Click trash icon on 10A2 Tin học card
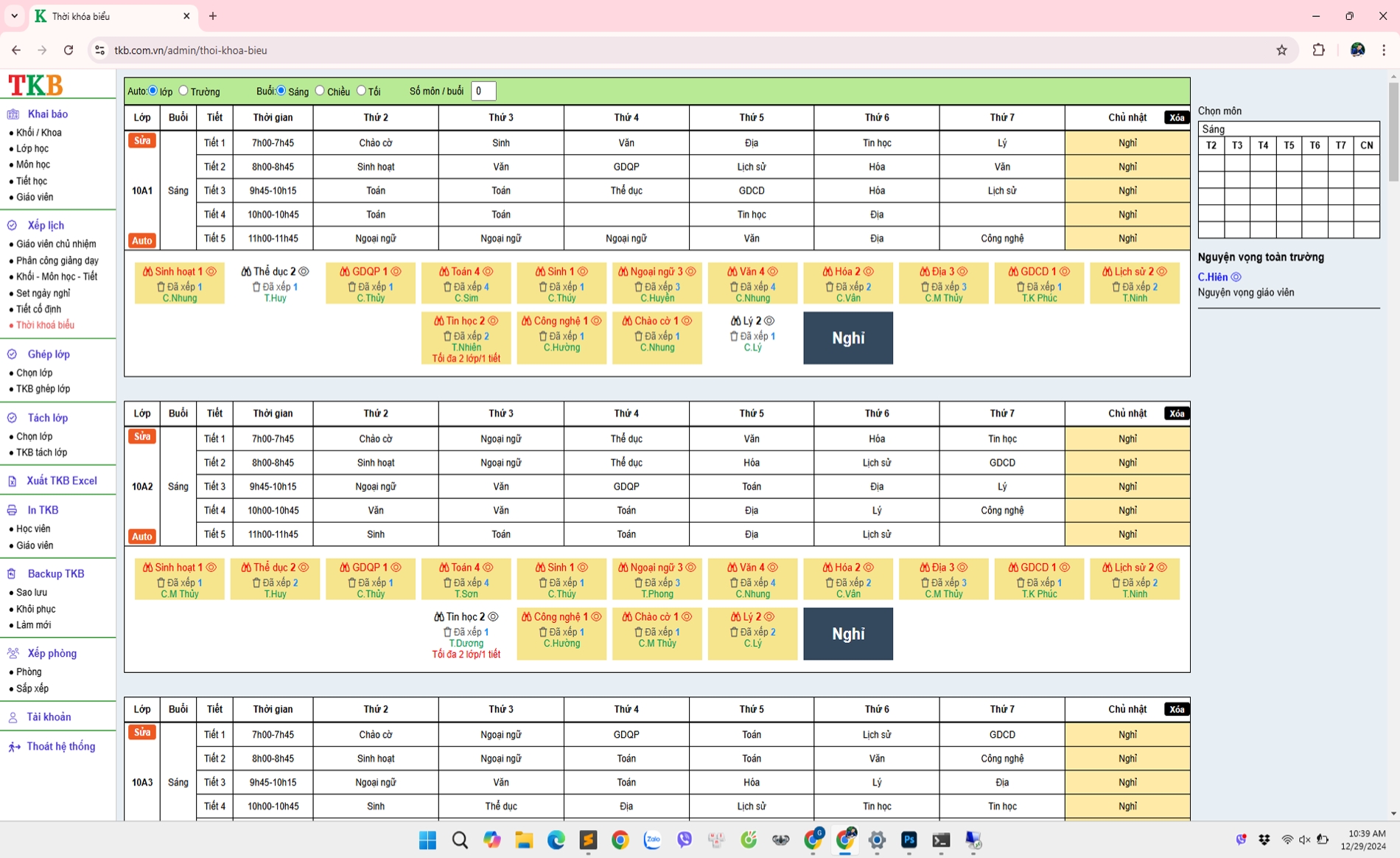Screen dimensions: 1400x858 [x=447, y=632]
